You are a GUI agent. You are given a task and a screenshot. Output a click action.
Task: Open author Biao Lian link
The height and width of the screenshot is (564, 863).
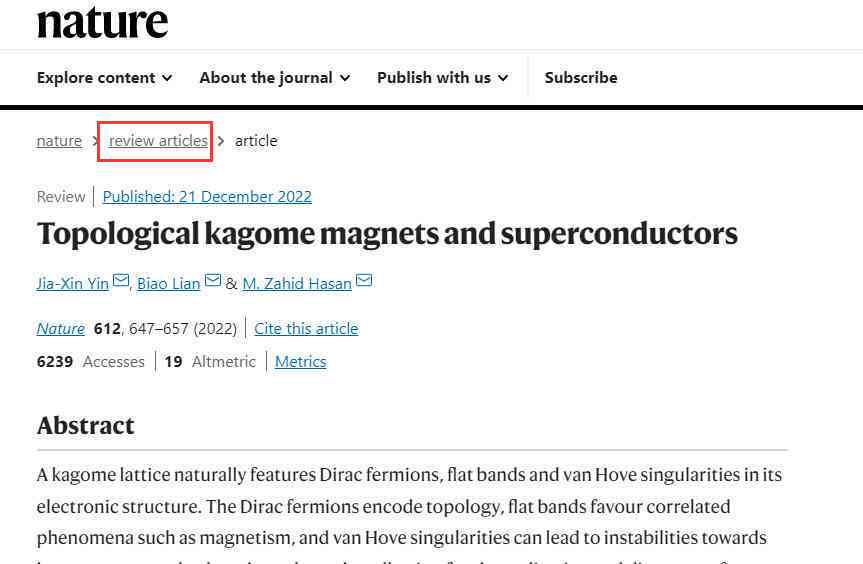point(168,283)
